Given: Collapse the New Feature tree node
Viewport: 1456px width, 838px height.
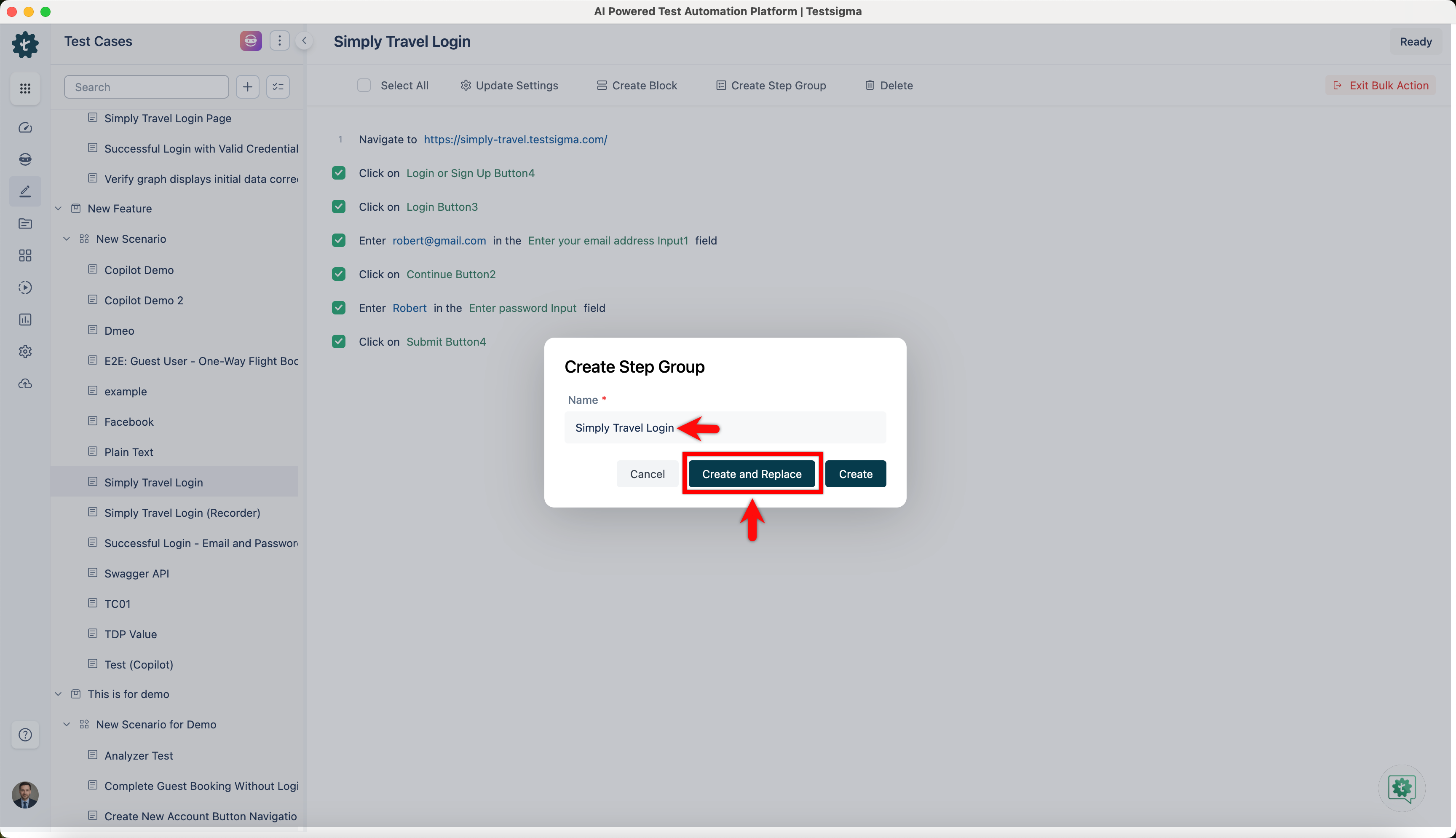Looking at the screenshot, I should point(58,208).
